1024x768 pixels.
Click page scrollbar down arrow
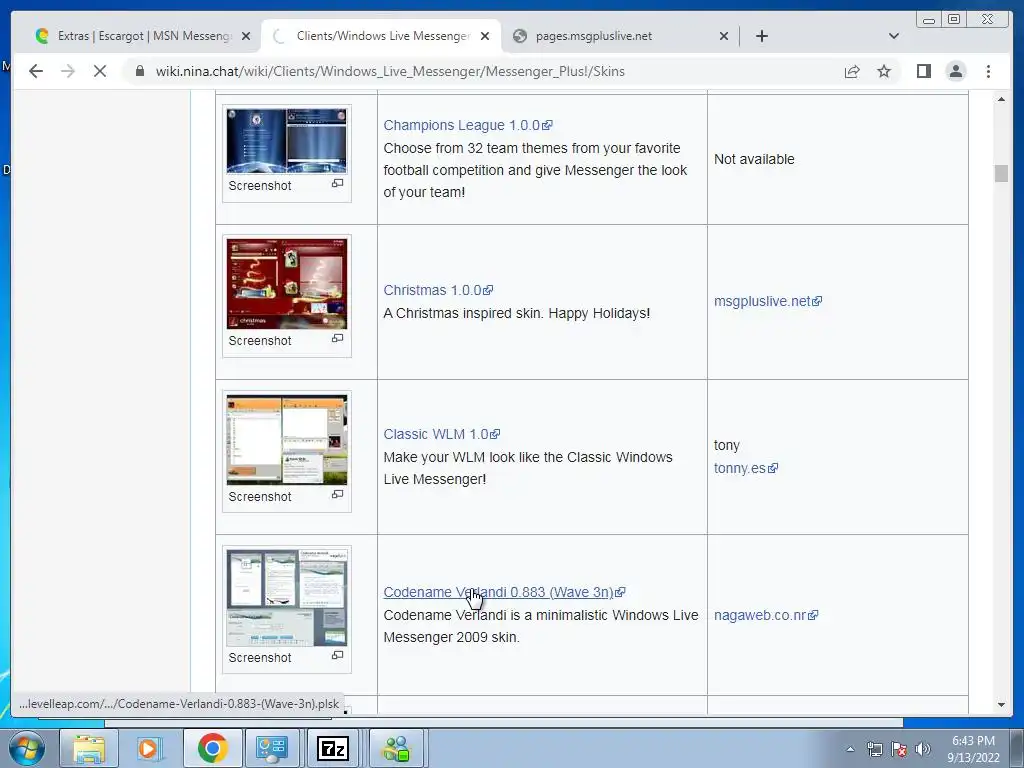1001,705
